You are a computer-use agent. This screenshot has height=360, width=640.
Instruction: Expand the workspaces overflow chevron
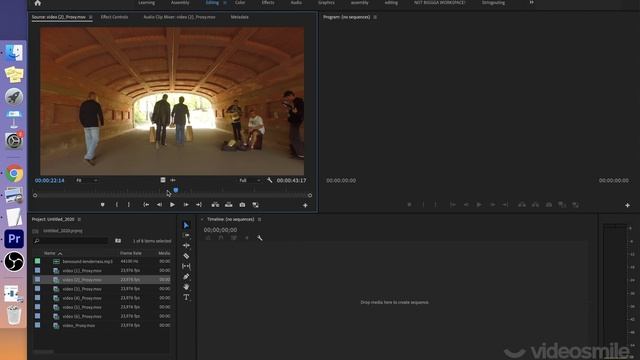pos(531,2)
